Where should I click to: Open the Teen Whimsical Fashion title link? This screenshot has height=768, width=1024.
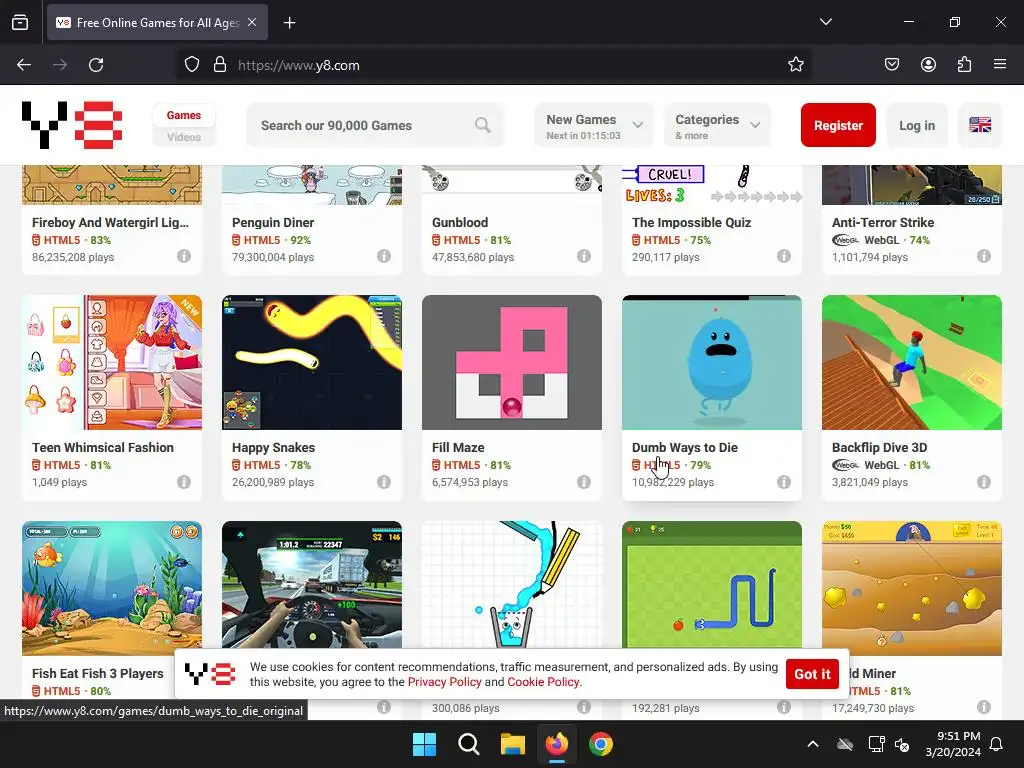103,447
